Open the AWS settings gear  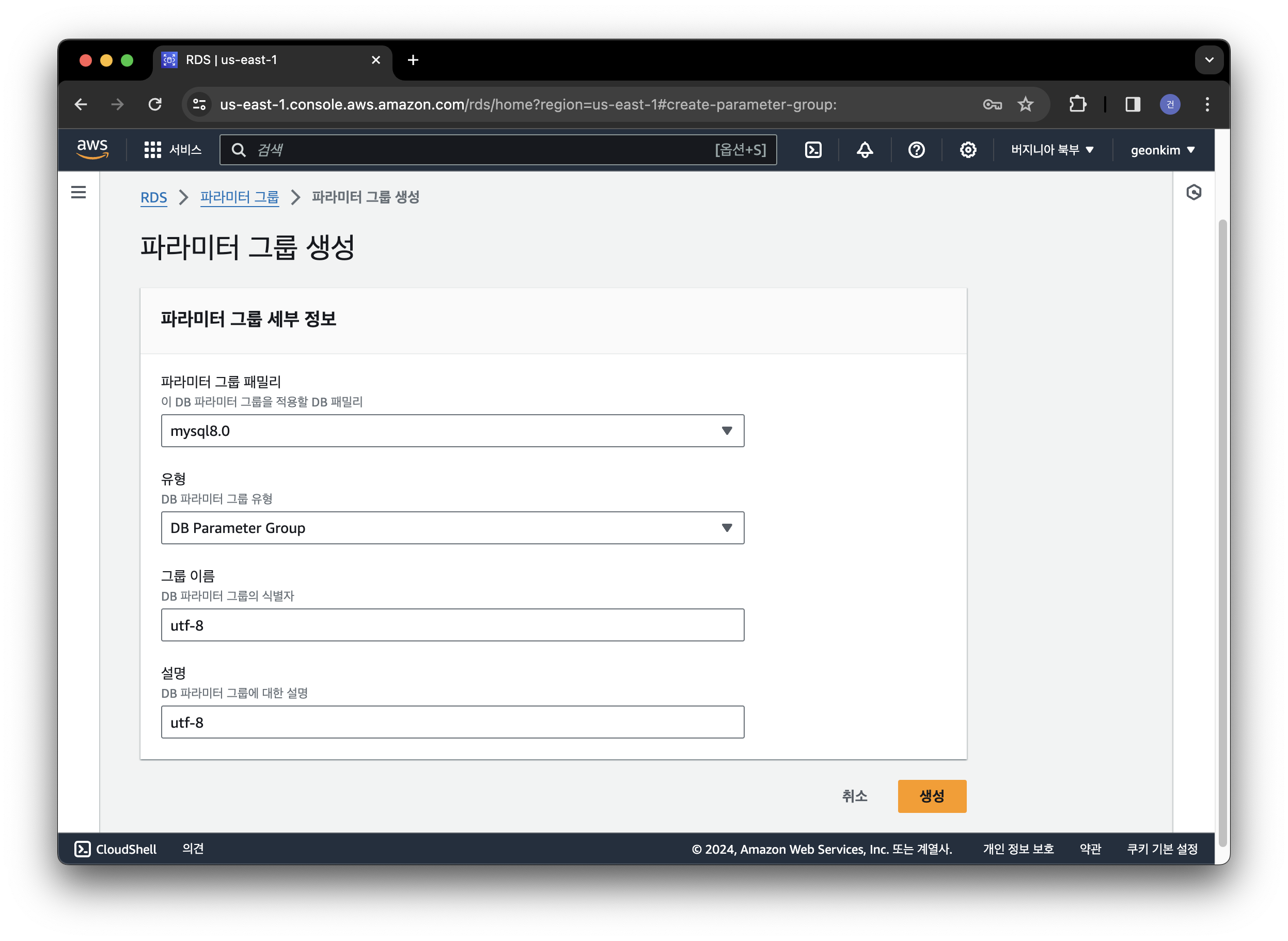pos(967,150)
